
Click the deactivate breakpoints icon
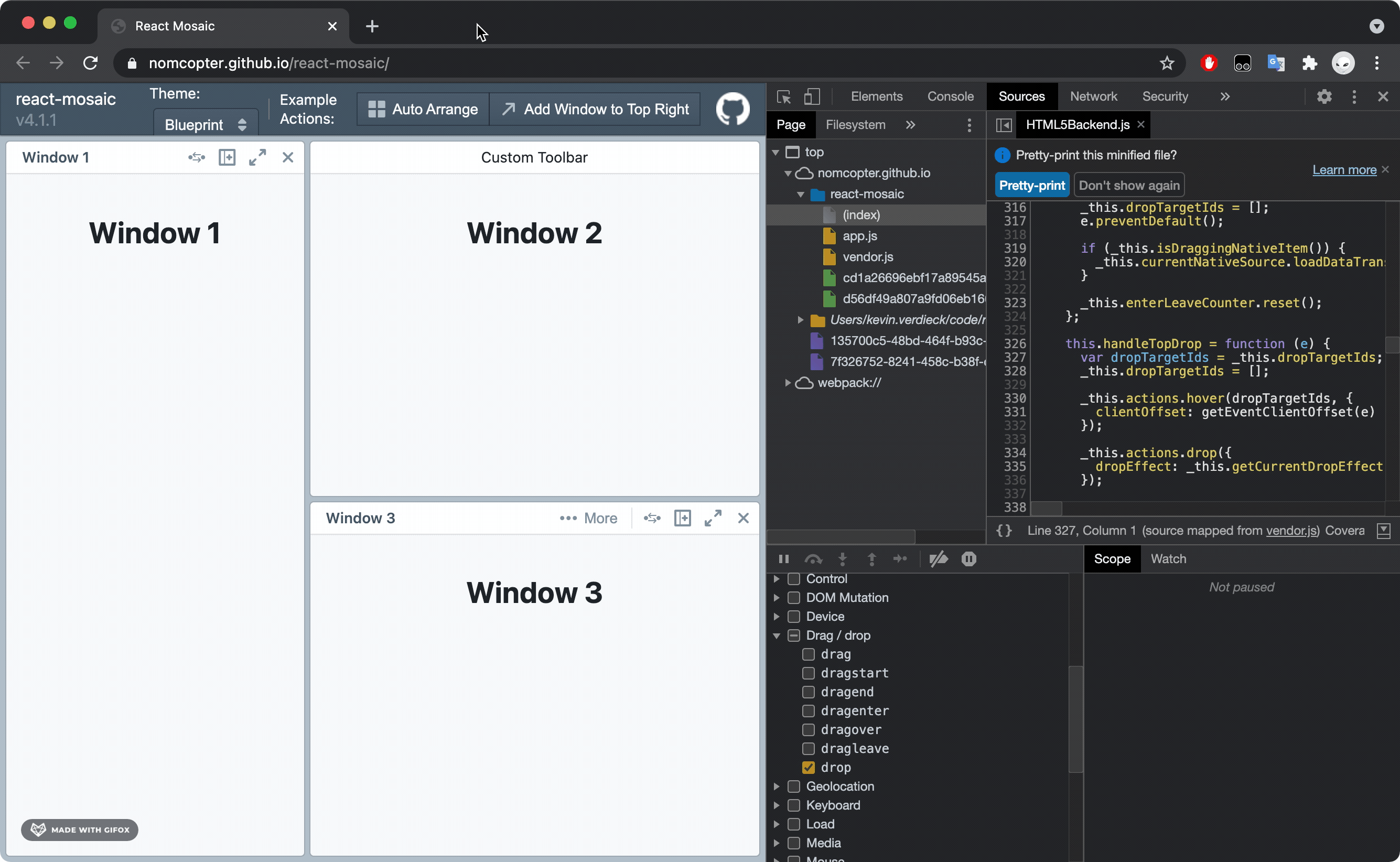[x=938, y=559]
